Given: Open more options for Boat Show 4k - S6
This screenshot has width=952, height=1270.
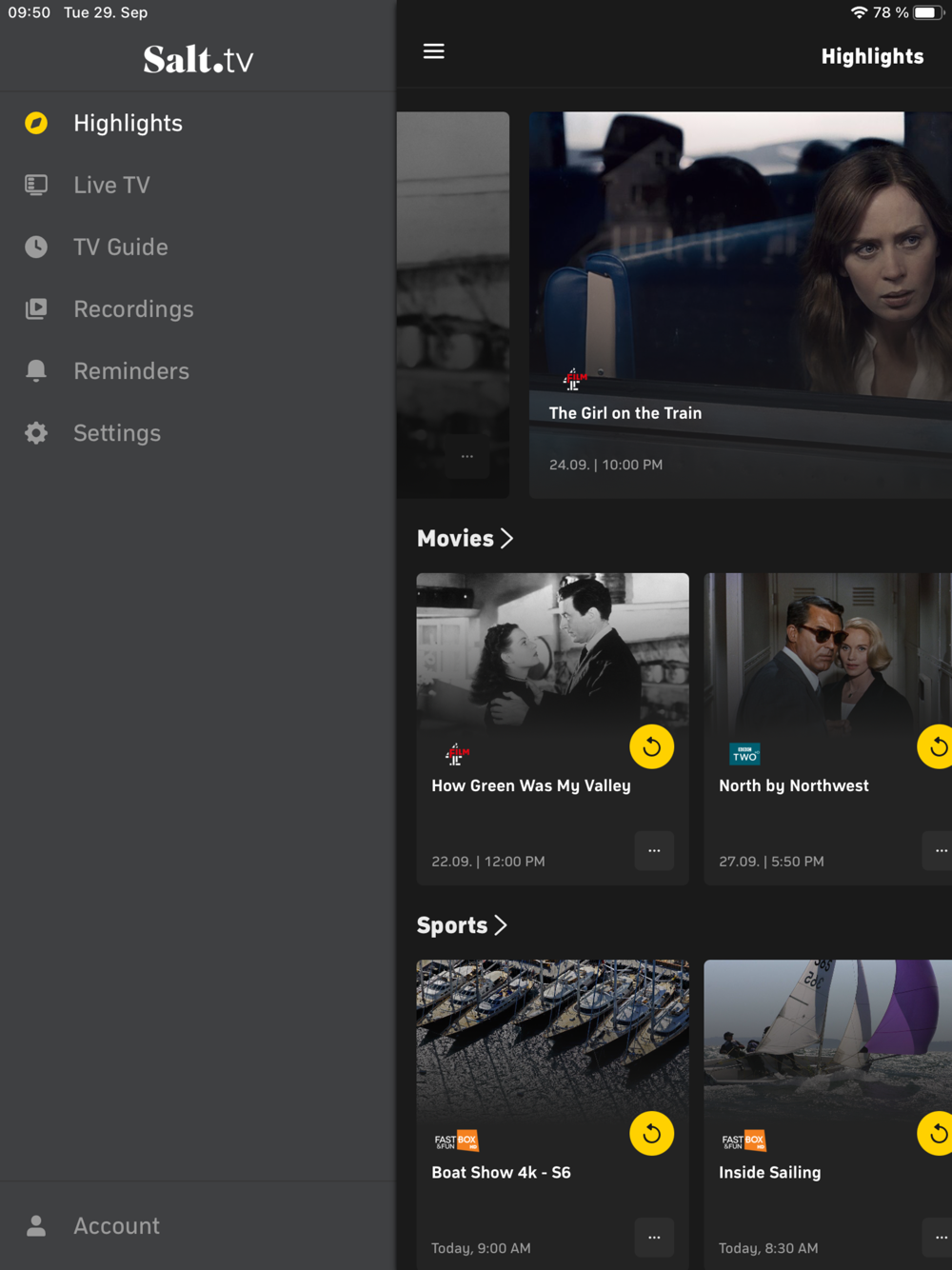Looking at the screenshot, I should pos(654,1237).
